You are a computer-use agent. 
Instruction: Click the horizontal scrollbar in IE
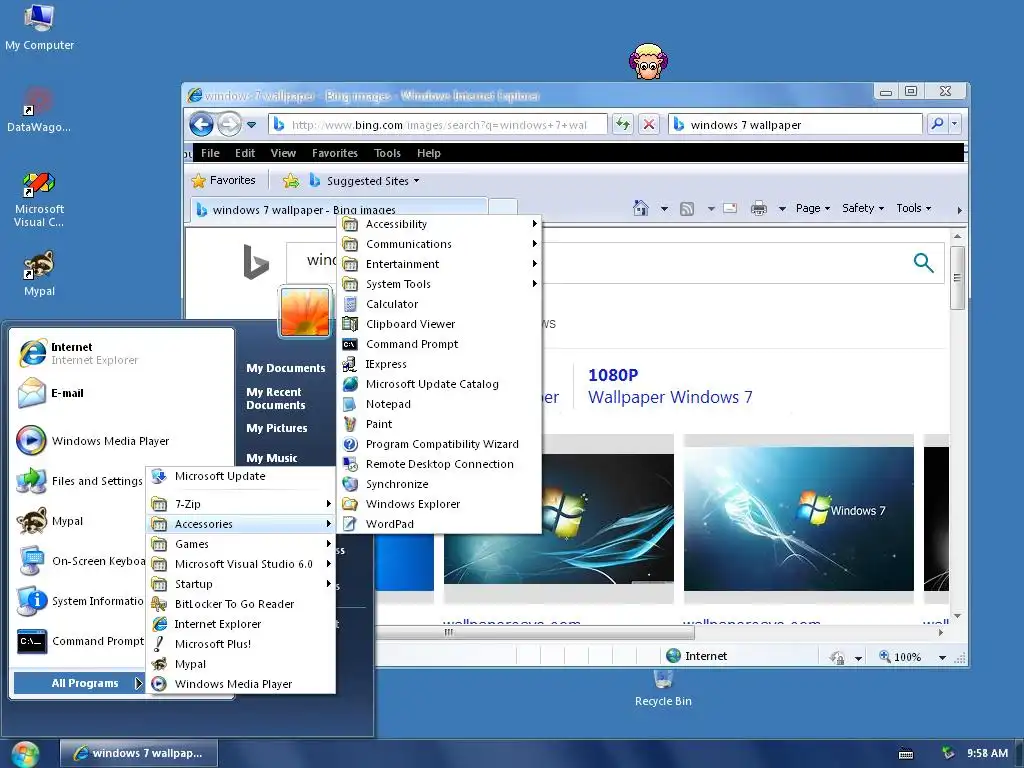click(x=534, y=632)
